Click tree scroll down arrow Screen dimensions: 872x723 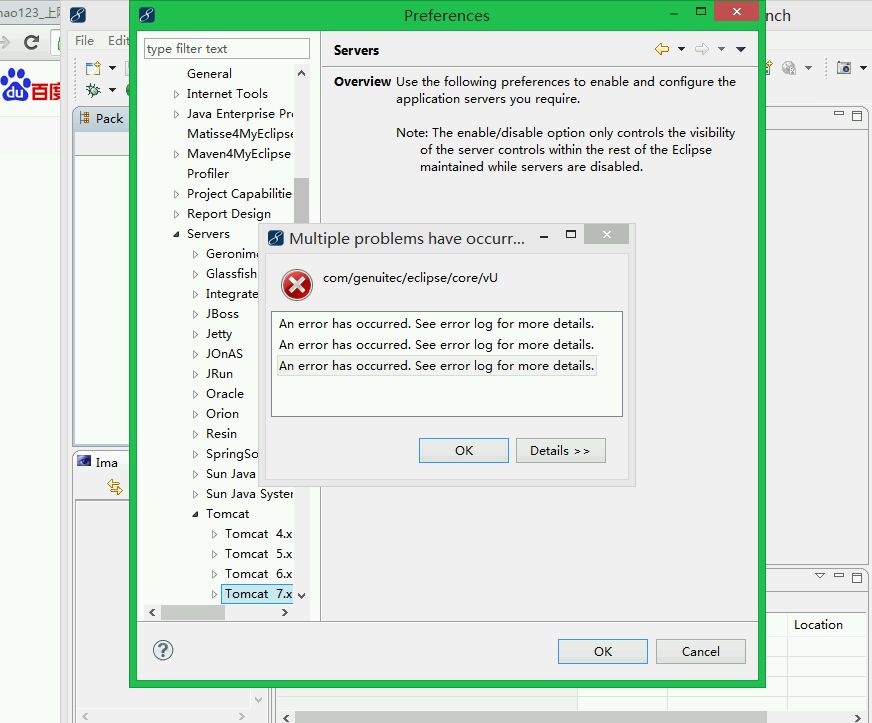pyautogui.click(x=301, y=596)
